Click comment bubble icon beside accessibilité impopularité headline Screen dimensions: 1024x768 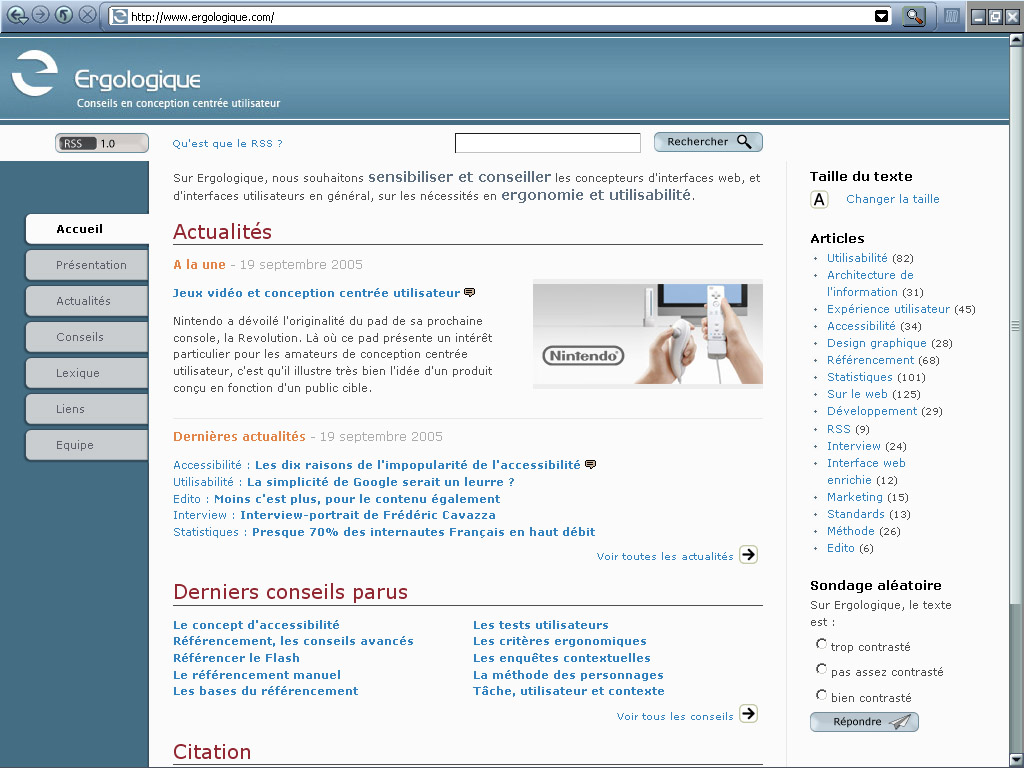point(590,464)
